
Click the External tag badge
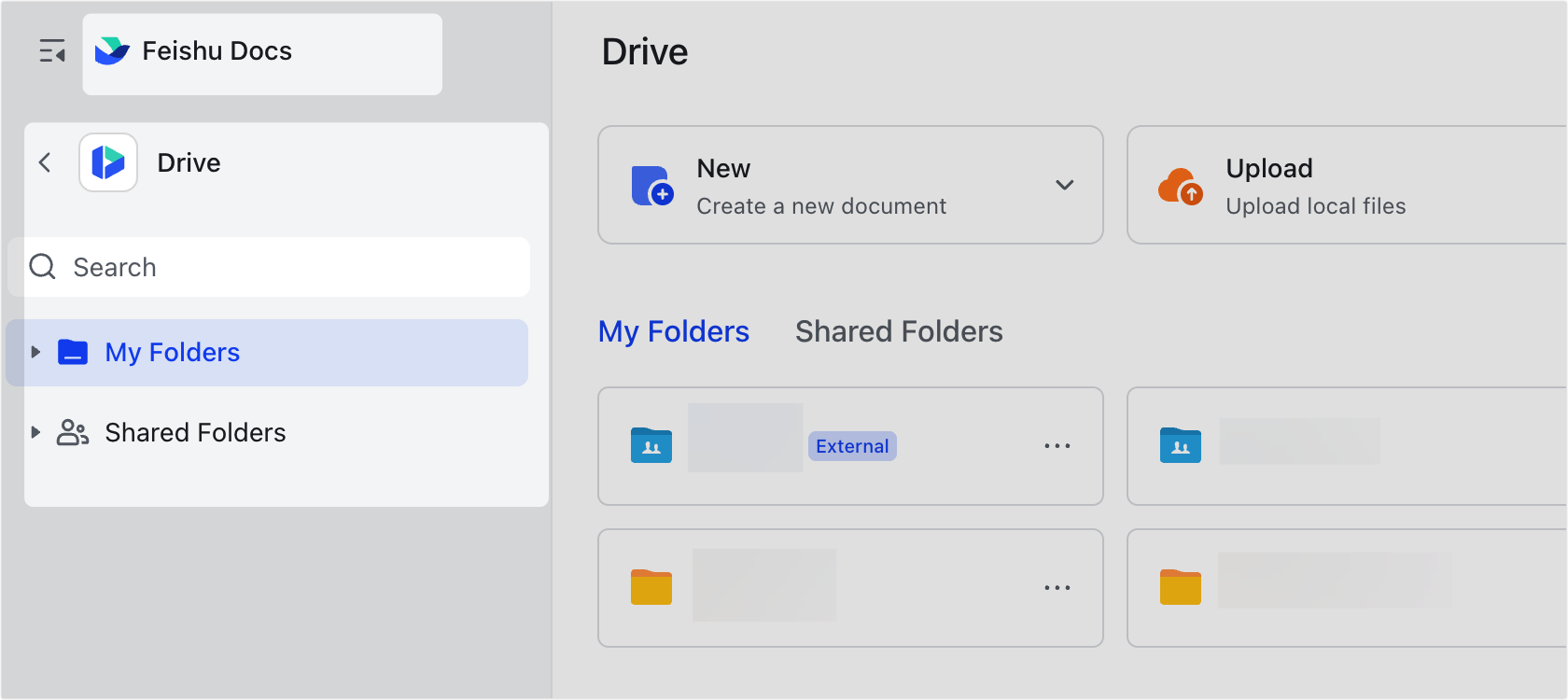[852, 446]
